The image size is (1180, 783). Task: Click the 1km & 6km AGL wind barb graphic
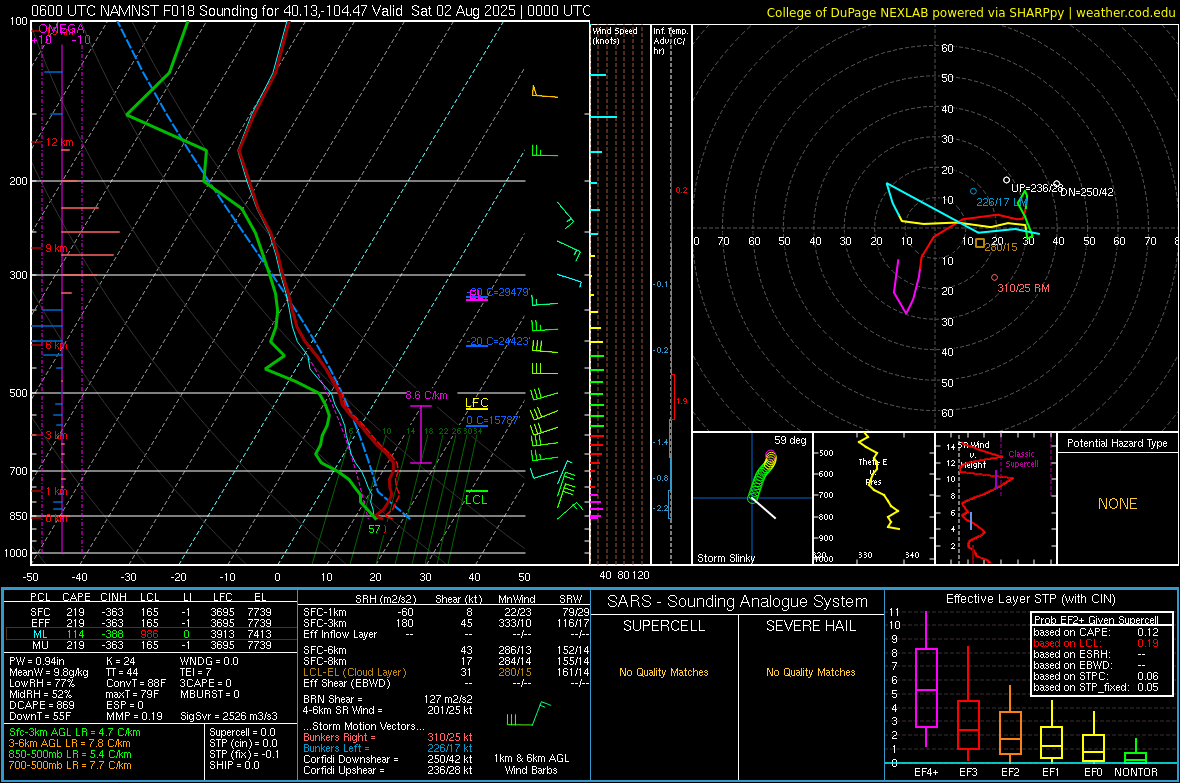(528, 714)
